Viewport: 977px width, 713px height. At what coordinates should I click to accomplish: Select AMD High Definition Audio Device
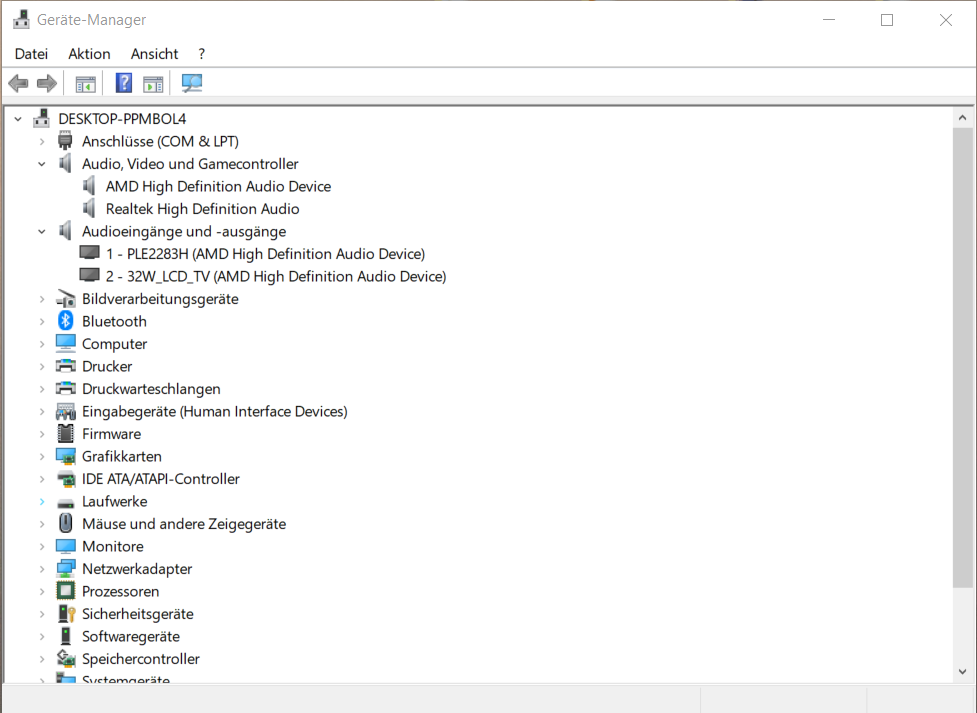218,186
